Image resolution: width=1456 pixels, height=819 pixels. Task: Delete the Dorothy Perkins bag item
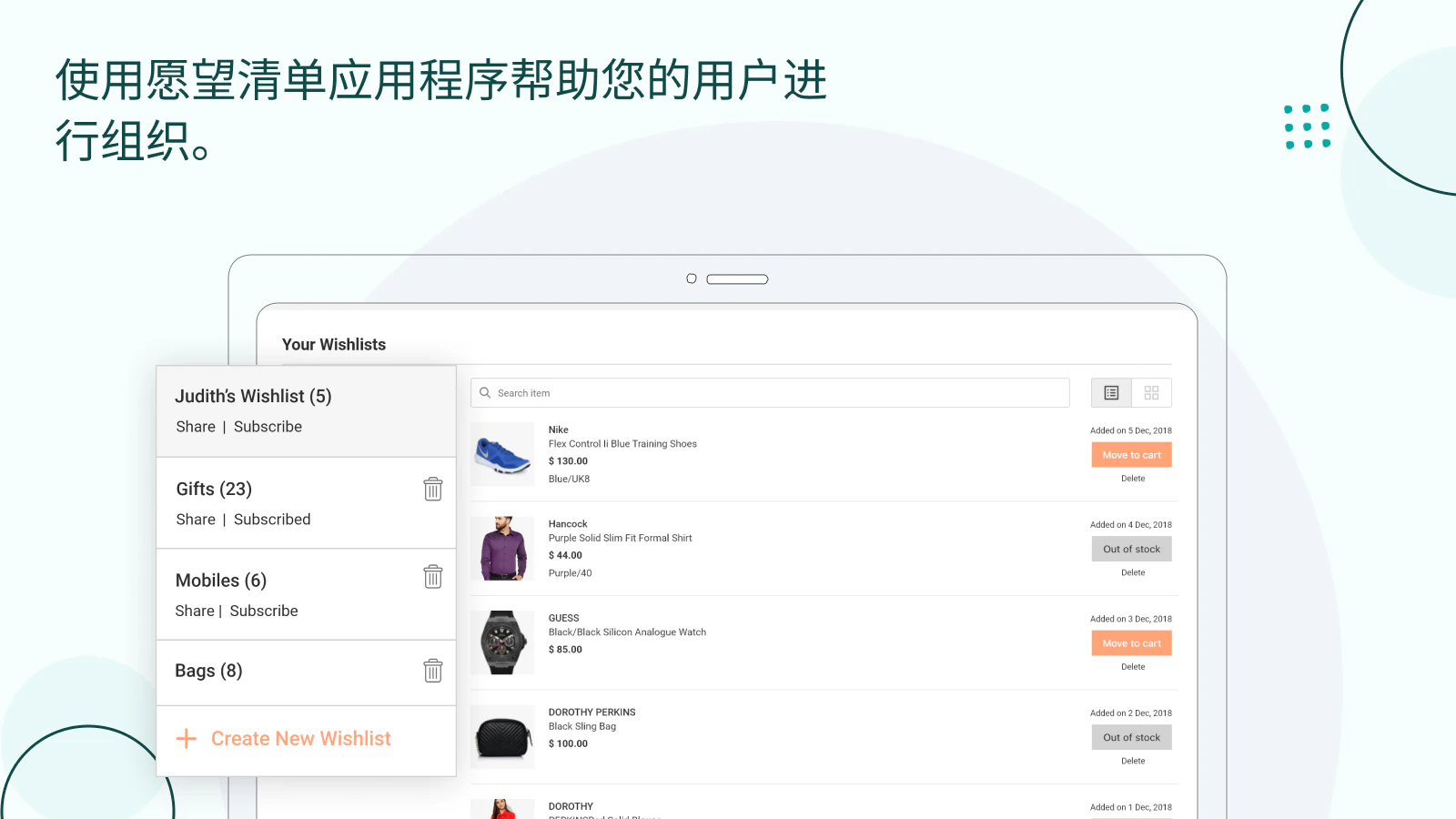[x=1133, y=761]
